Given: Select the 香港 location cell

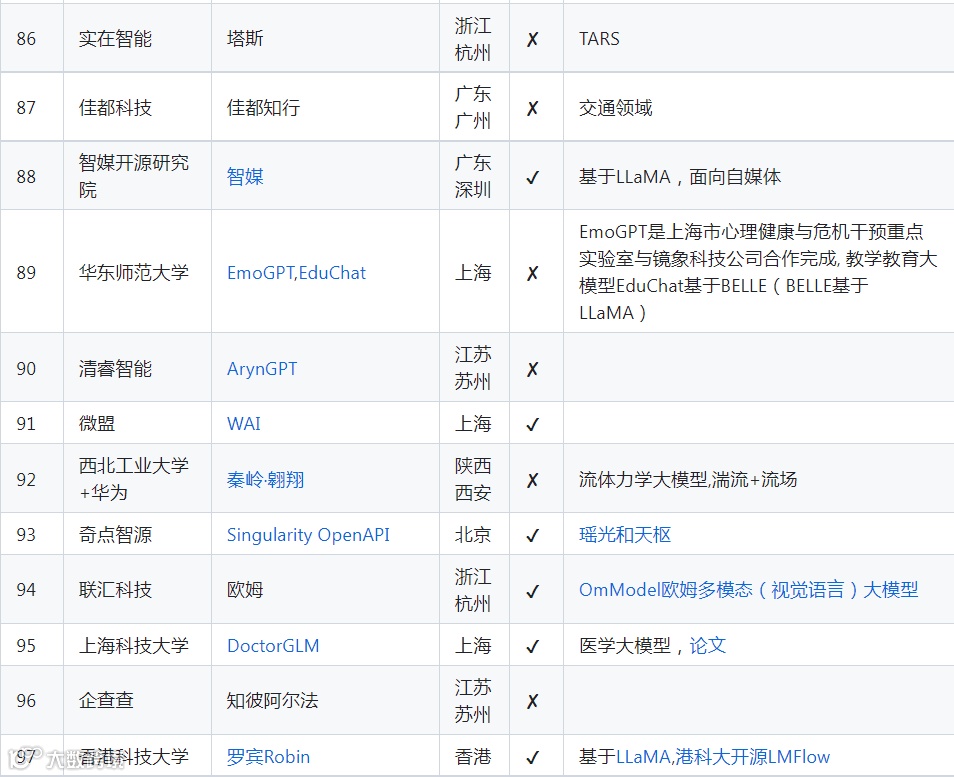Looking at the screenshot, I should click(x=475, y=755).
